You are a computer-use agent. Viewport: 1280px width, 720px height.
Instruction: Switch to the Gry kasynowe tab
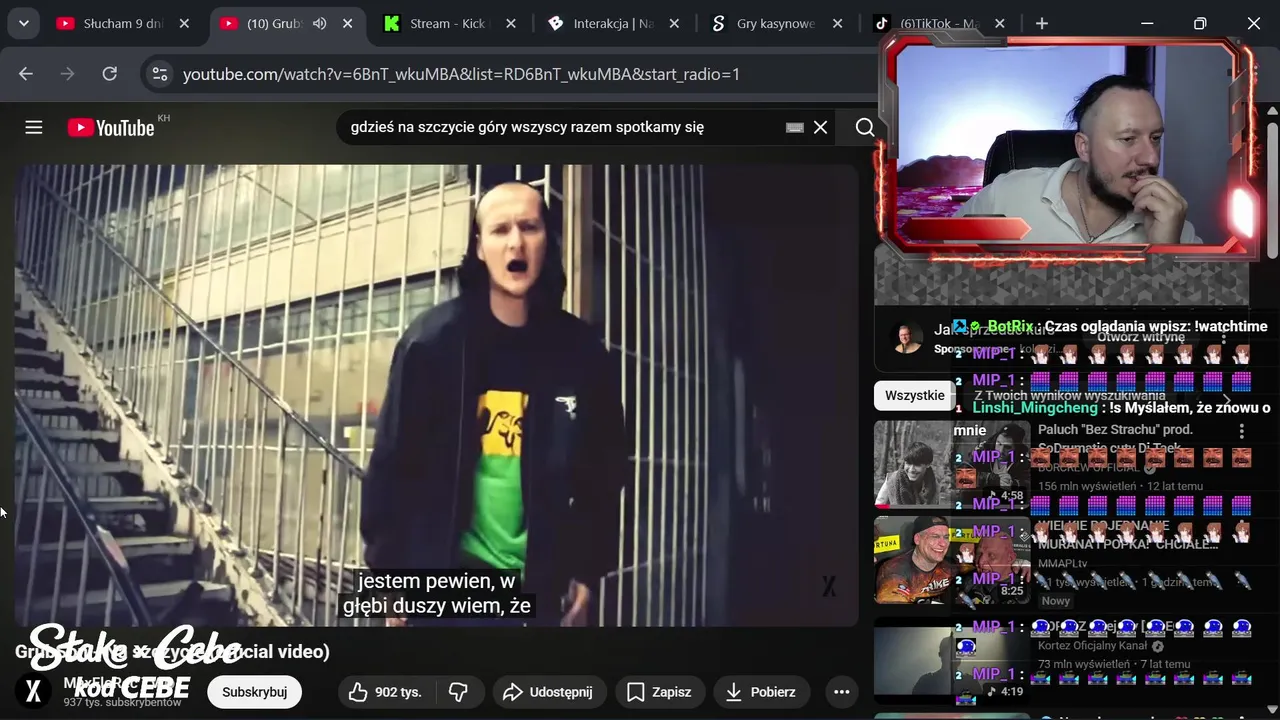(x=775, y=23)
